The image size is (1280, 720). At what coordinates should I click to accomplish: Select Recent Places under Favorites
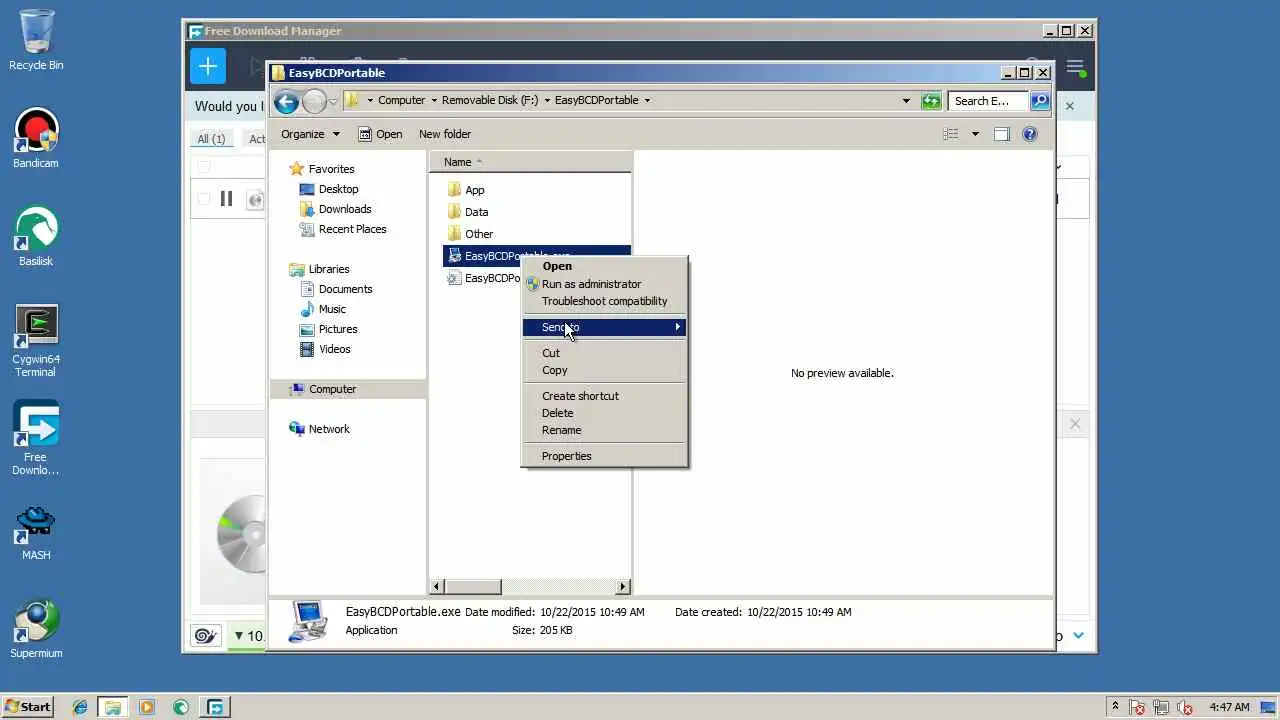343,229
